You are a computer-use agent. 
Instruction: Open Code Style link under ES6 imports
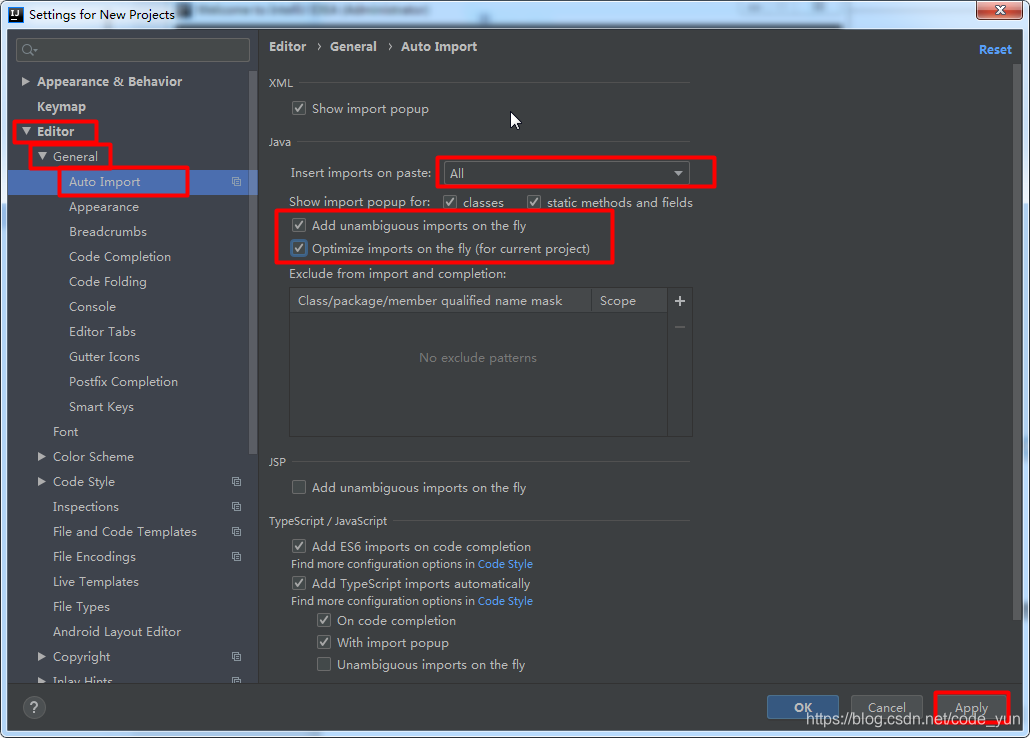pos(505,564)
